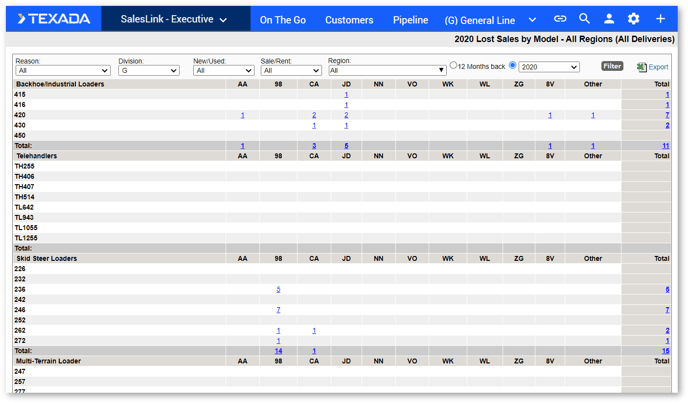Open the settings gear icon
The image size is (688, 403).
634,19
